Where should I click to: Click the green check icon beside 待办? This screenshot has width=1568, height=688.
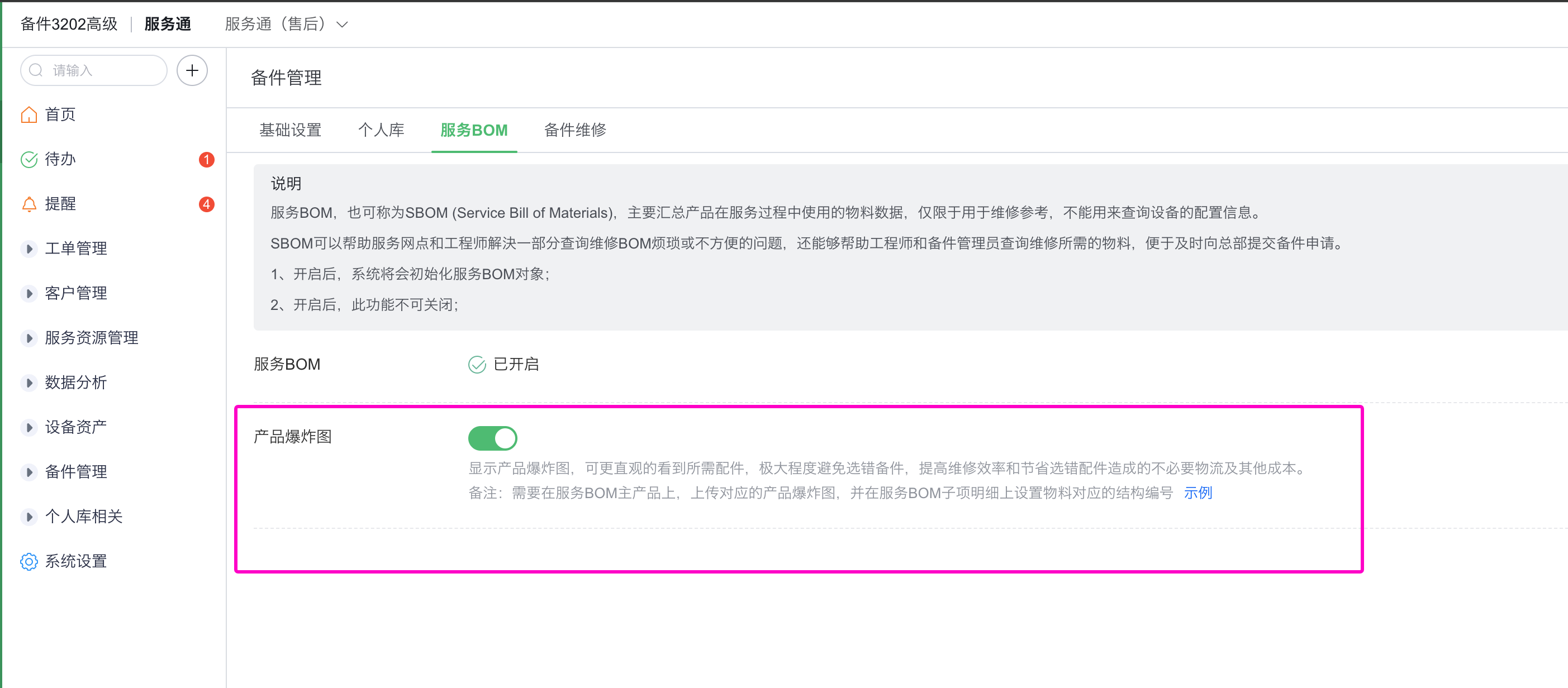(28, 159)
